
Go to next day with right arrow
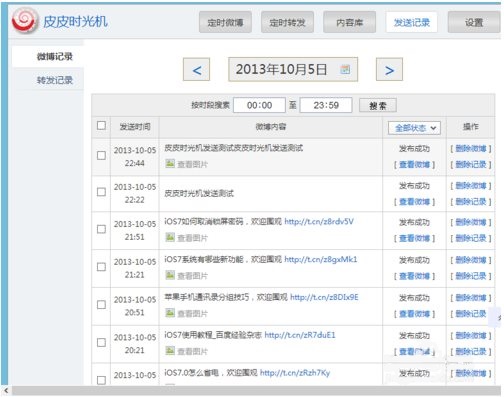pos(389,70)
